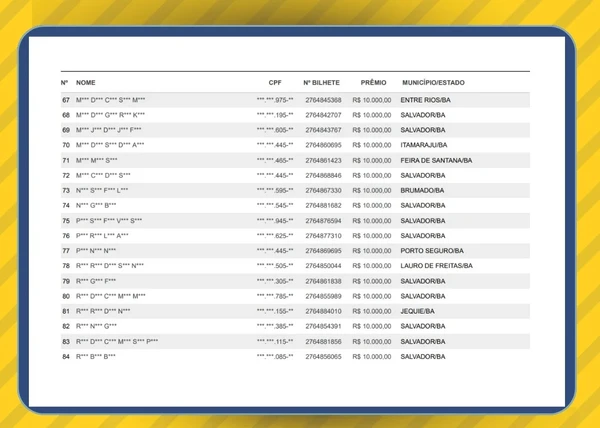600x428 pixels.
Task: Click name R*** D*** C*** M*** M***
Action: pyautogui.click(x=111, y=296)
